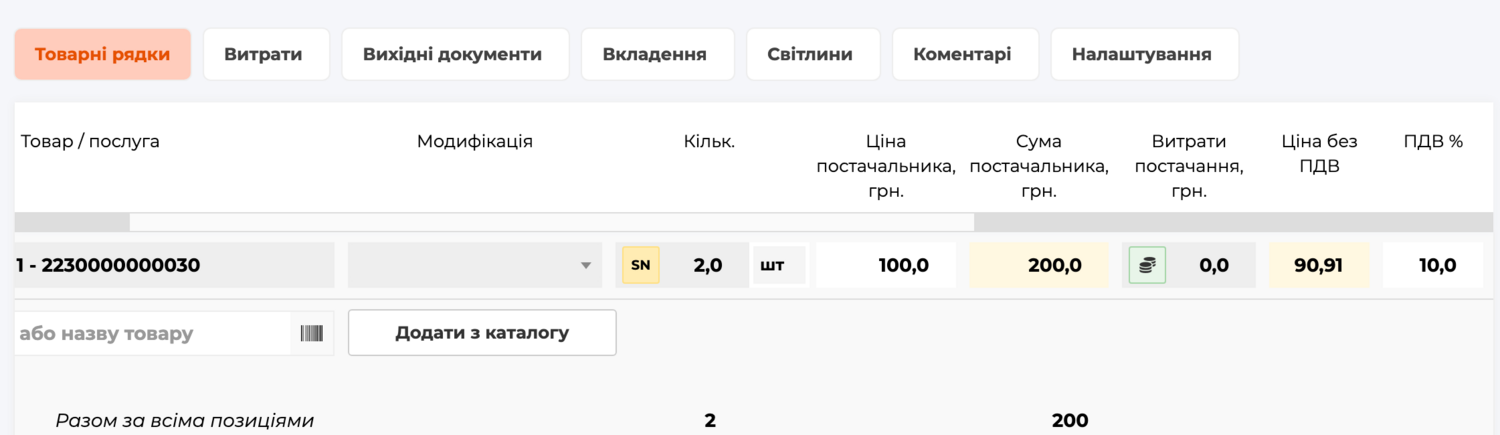Show the Світлини tab
The image size is (1500, 435).
[x=810, y=54]
